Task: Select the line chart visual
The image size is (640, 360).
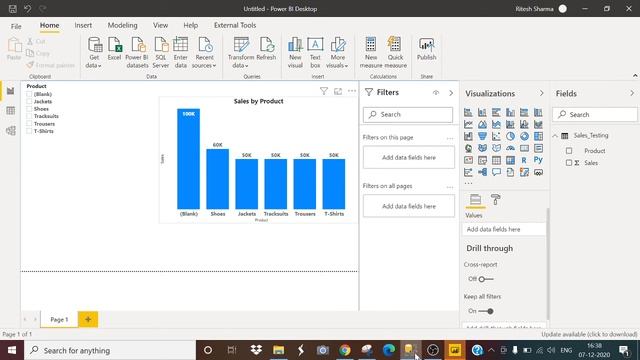Action: (468, 124)
